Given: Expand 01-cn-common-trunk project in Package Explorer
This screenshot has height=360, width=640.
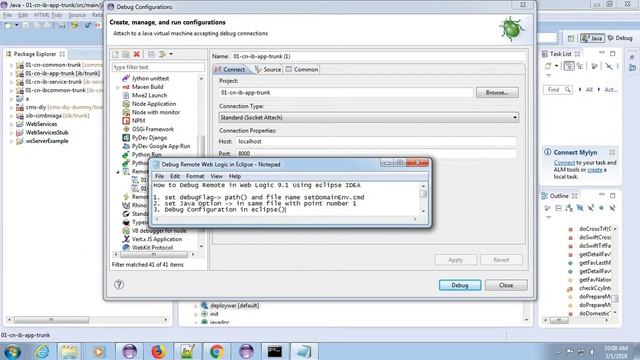Looking at the screenshot, I should click(11, 65).
